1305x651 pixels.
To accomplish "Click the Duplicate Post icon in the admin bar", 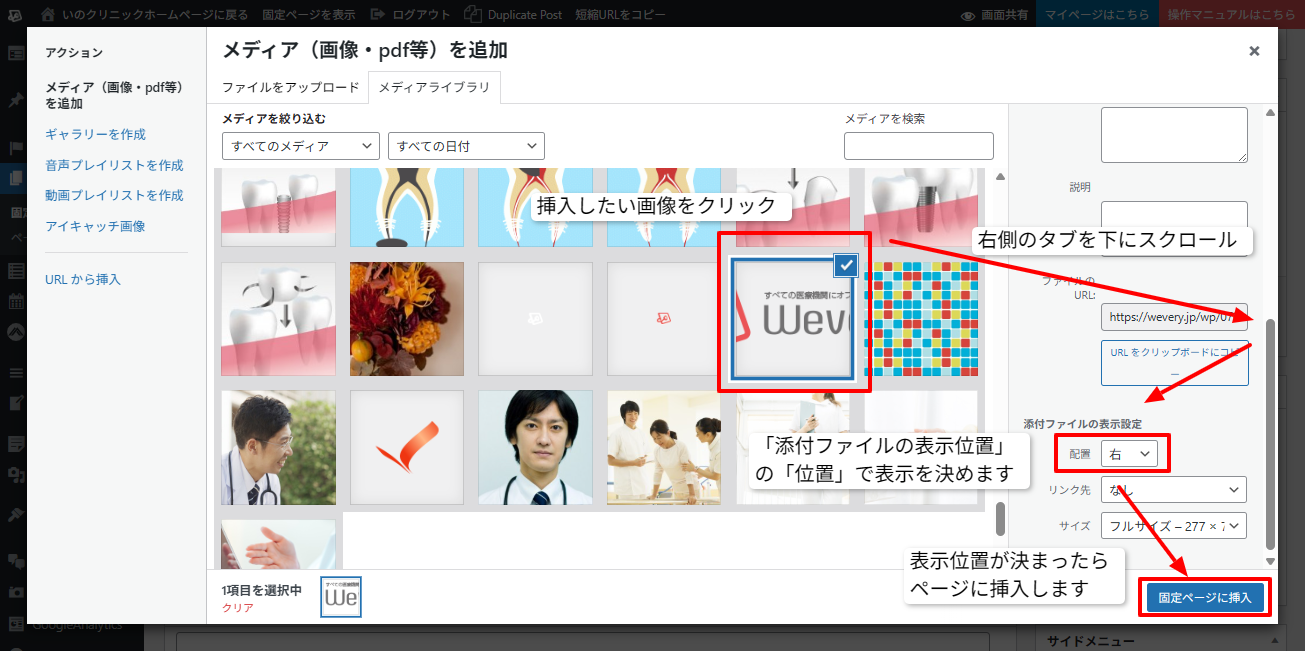I will [472, 15].
